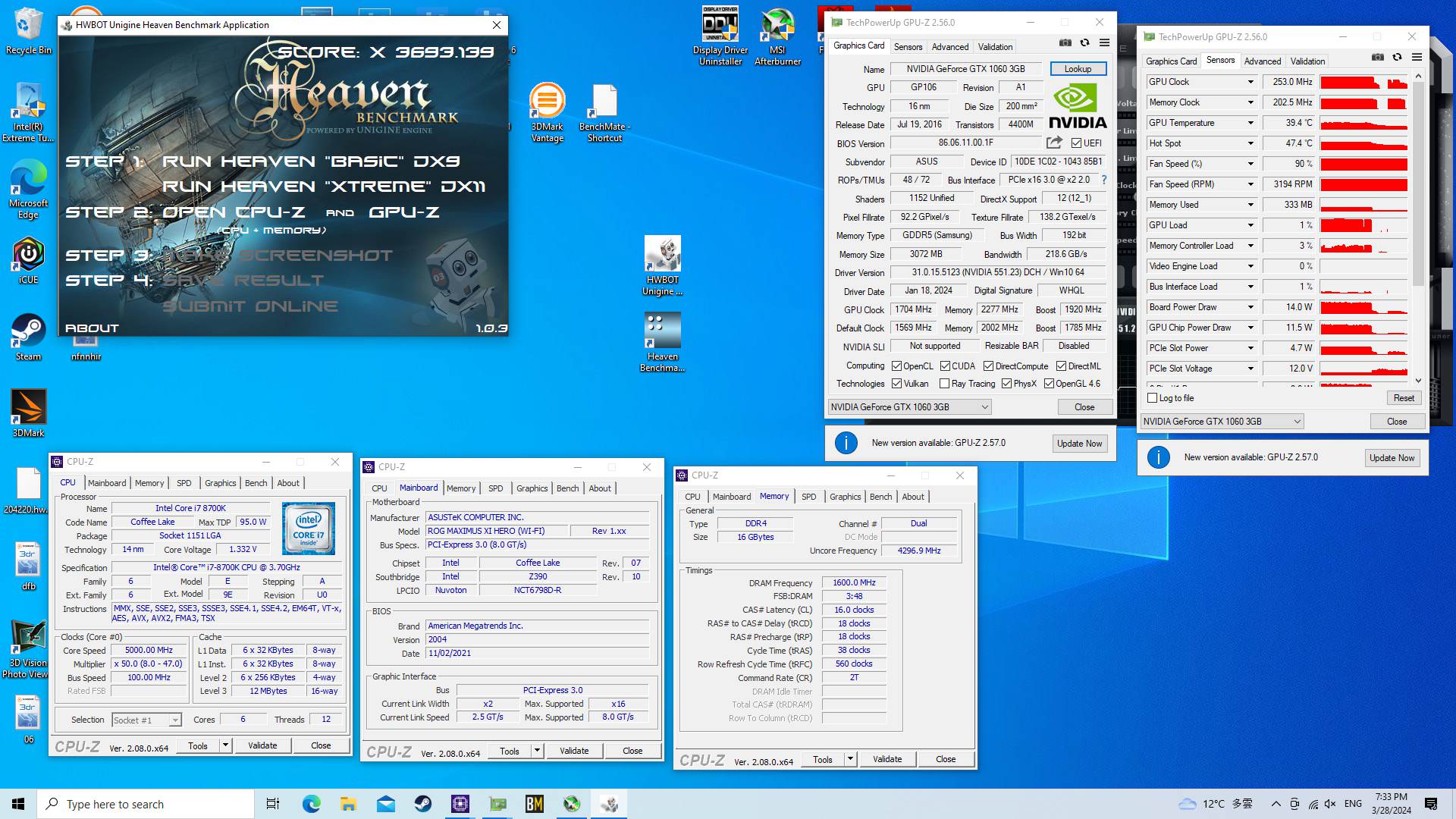Open Heaven Benchmark desktop shortcut
Image resolution: width=1456 pixels, height=819 pixels.
662,342
